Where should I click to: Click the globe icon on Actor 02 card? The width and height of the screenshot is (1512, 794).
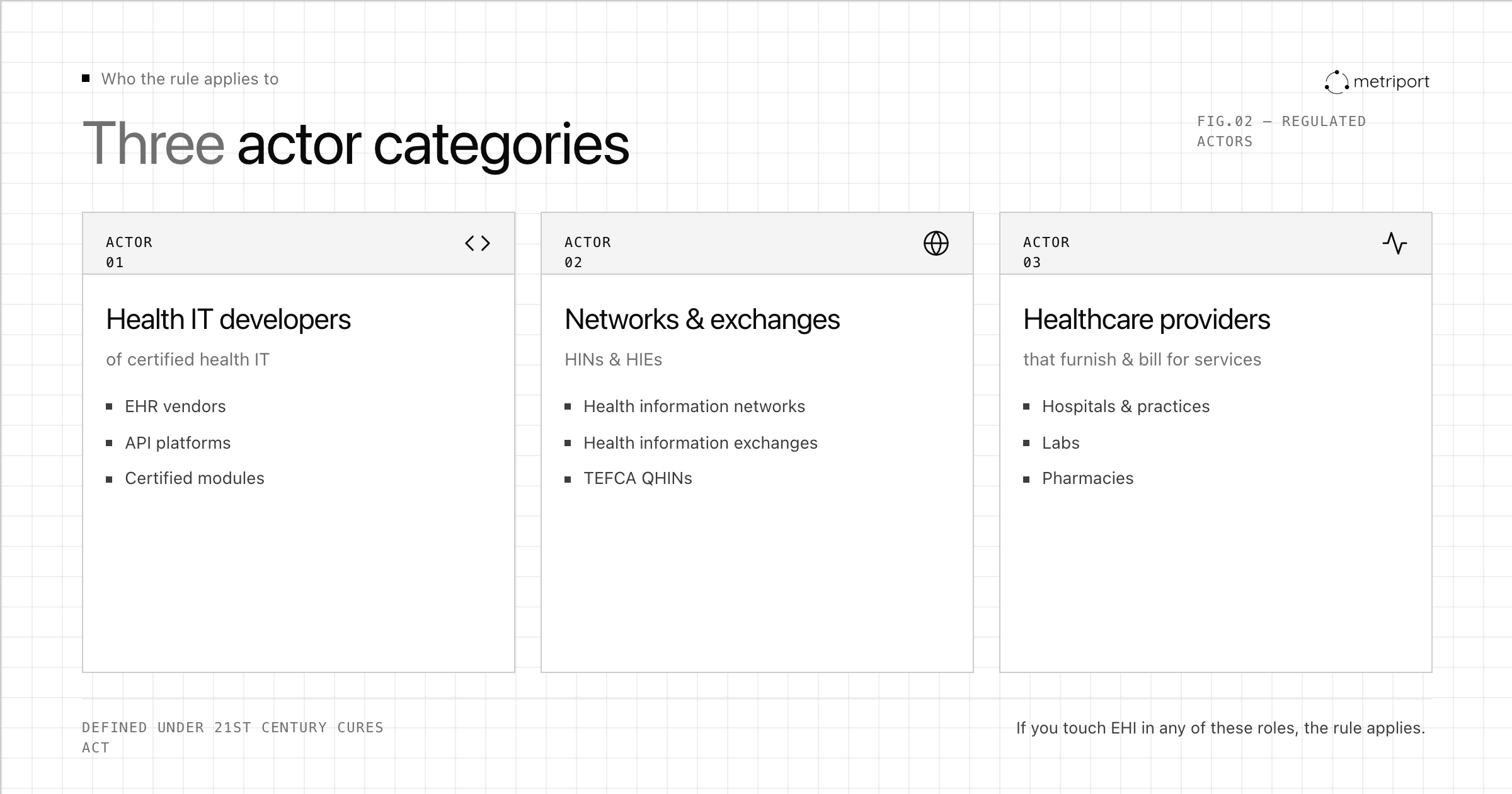pos(936,243)
